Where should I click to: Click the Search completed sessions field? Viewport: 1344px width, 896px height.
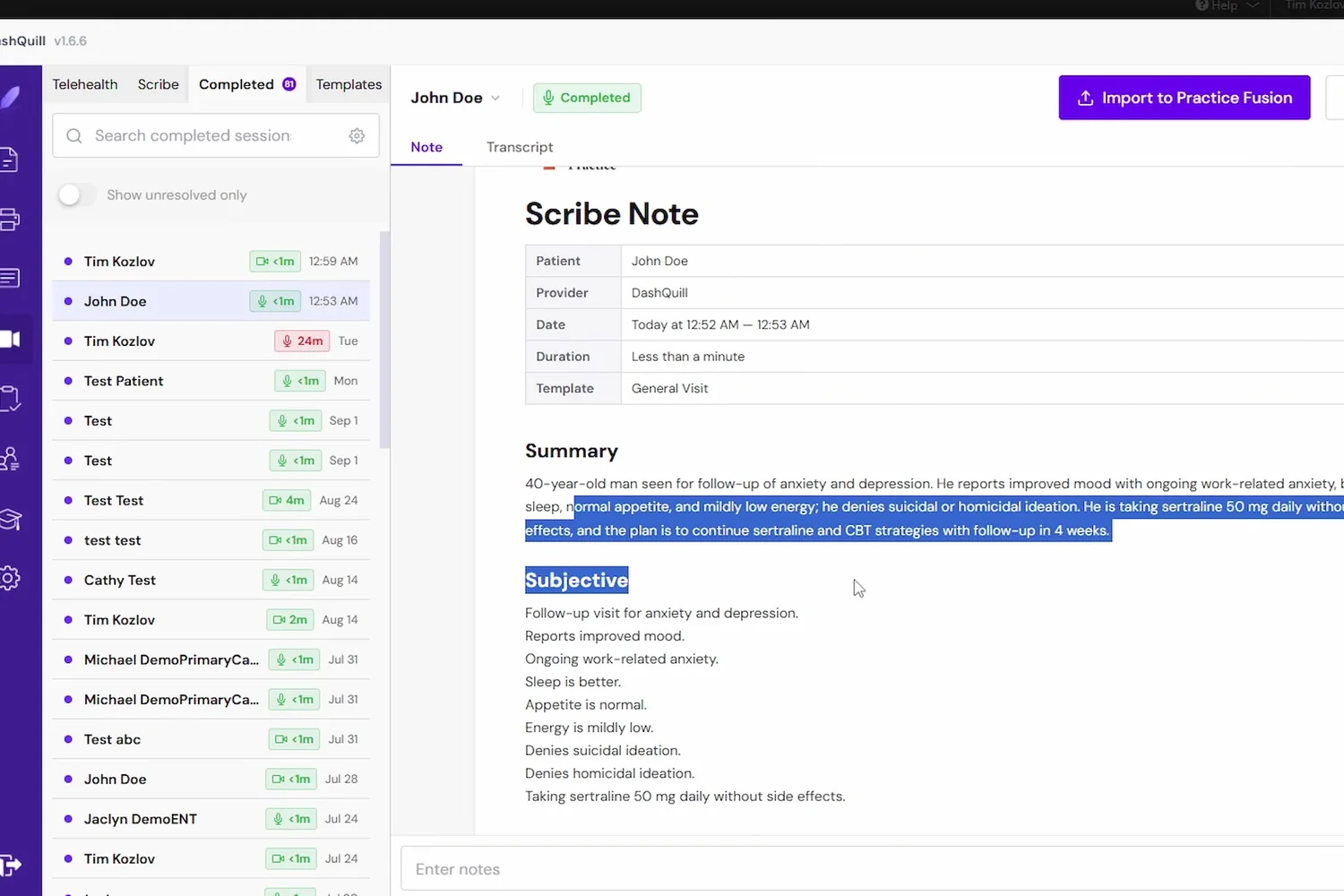click(x=216, y=135)
